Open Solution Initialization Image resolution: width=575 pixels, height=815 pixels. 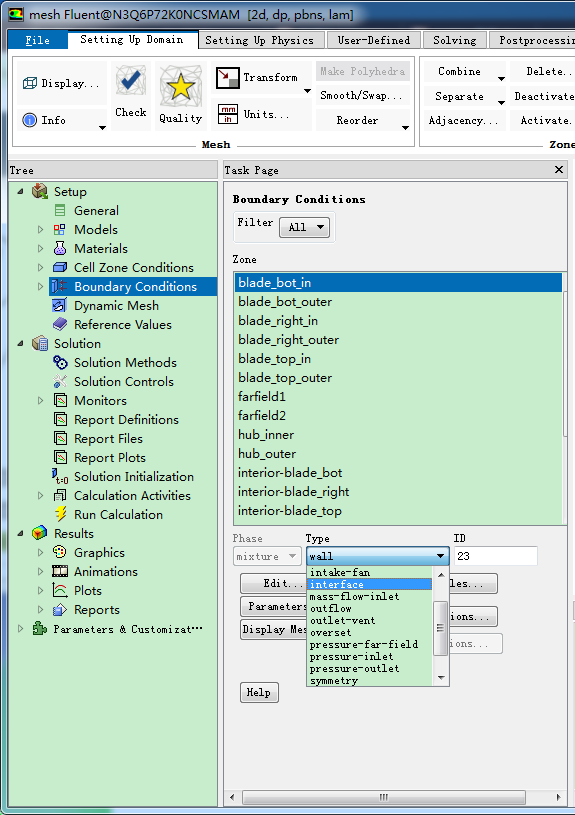point(134,477)
